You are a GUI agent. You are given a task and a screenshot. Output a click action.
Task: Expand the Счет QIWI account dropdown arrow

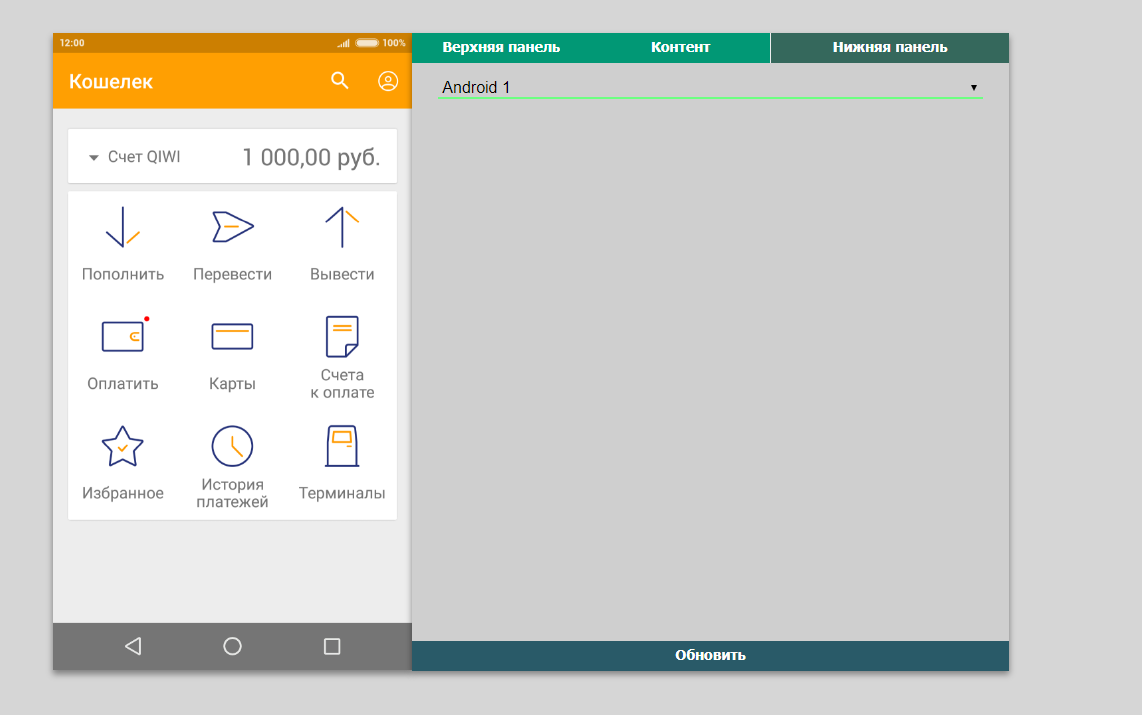click(x=93, y=157)
